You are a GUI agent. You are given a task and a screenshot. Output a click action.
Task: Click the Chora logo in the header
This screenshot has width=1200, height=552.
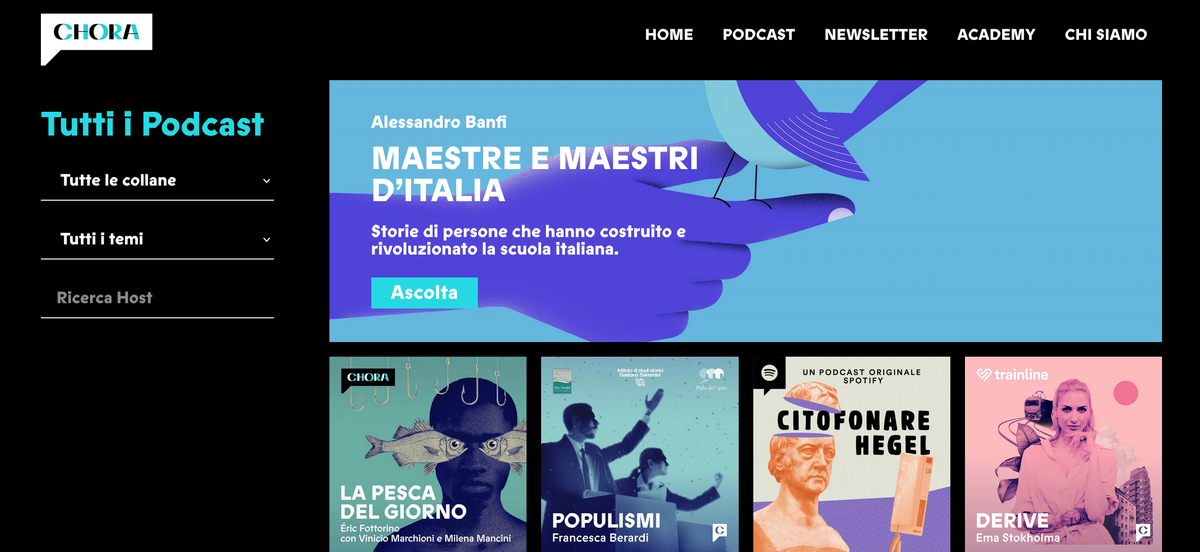tap(96, 38)
